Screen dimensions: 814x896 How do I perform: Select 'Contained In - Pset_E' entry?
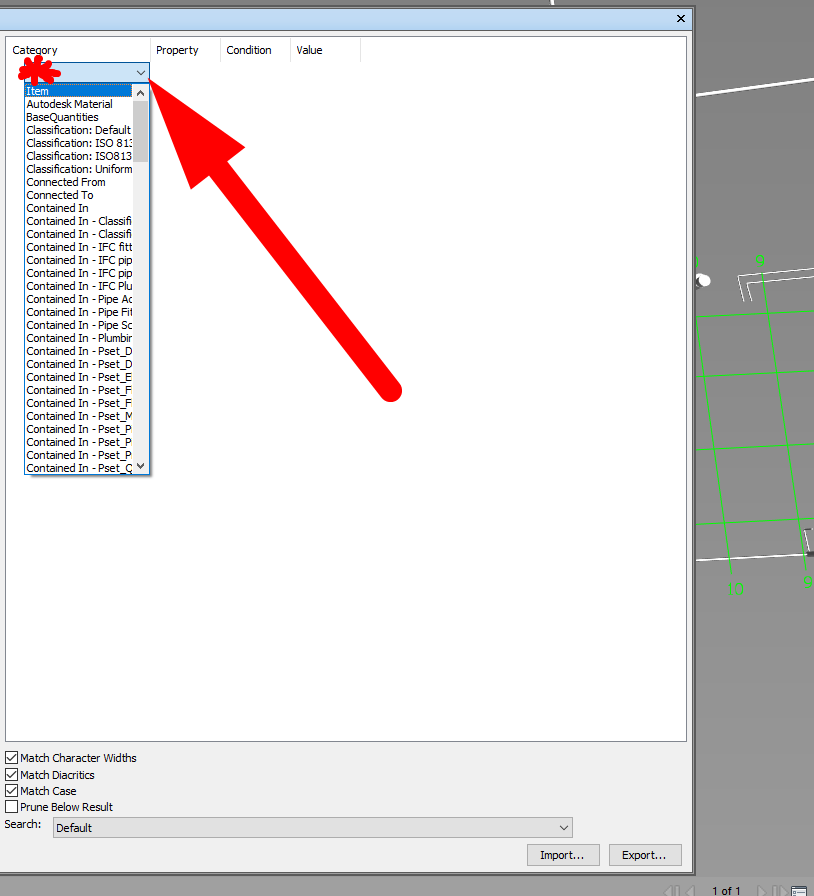pyautogui.click(x=79, y=377)
